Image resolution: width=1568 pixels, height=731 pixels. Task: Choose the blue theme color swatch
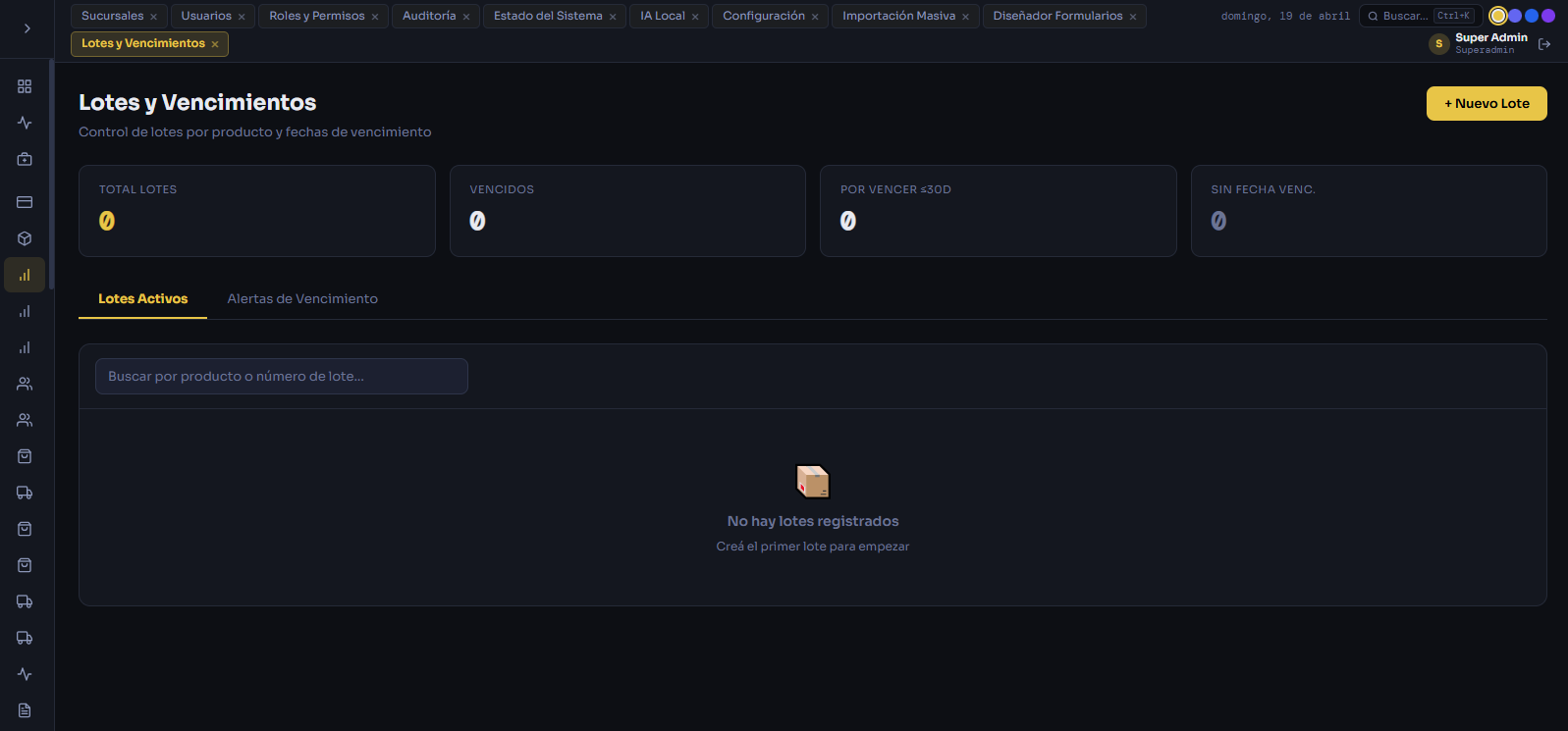(1532, 16)
